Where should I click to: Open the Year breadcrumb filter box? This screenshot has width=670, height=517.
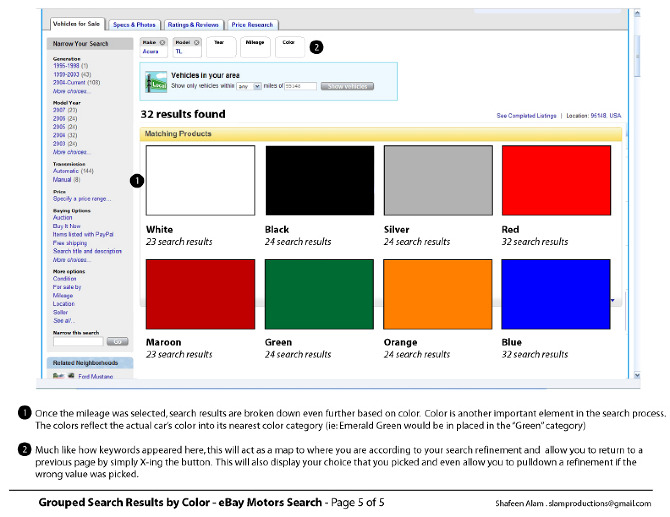click(x=221, y=47)
